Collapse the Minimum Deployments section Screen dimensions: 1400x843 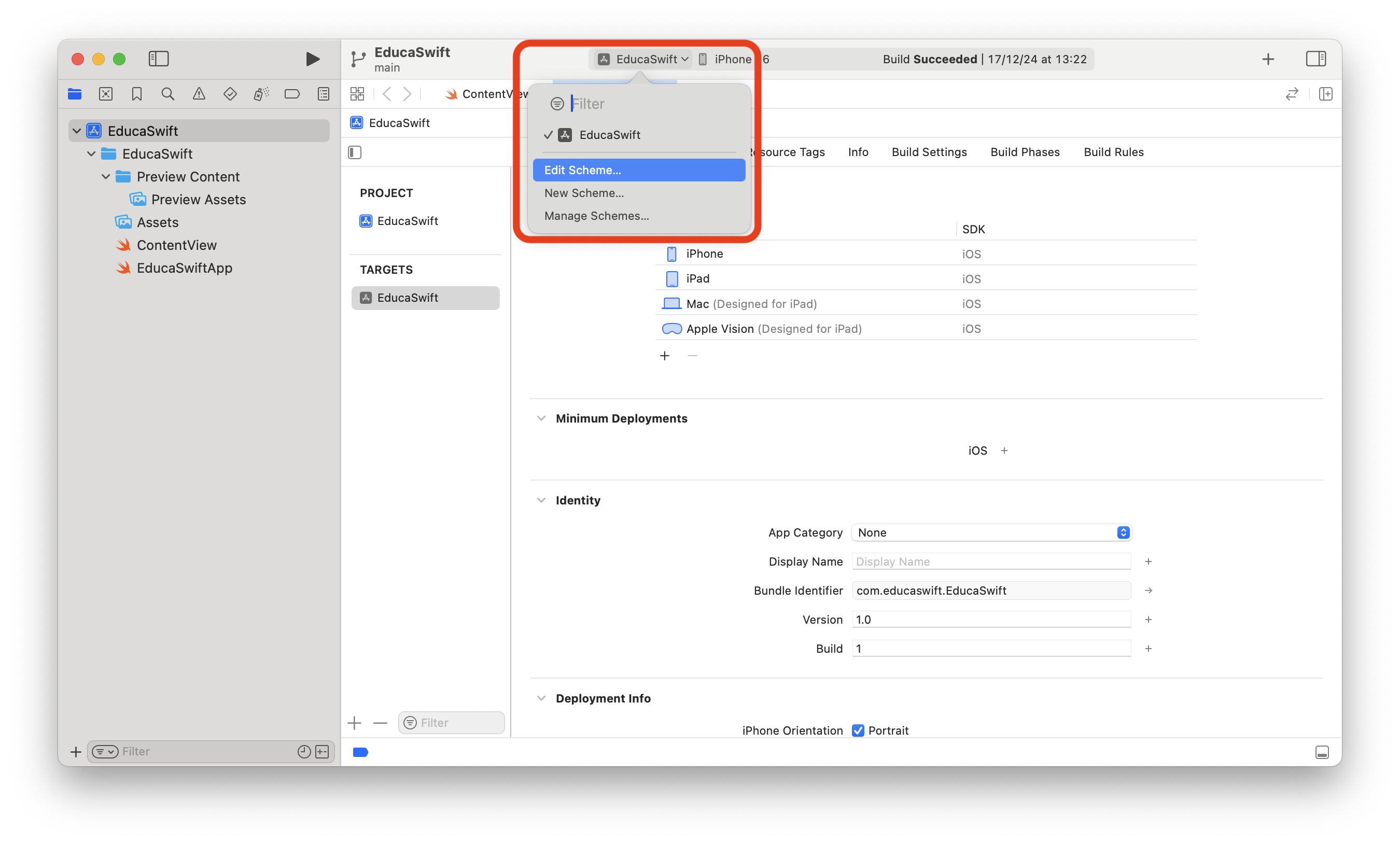click(541, 418)
